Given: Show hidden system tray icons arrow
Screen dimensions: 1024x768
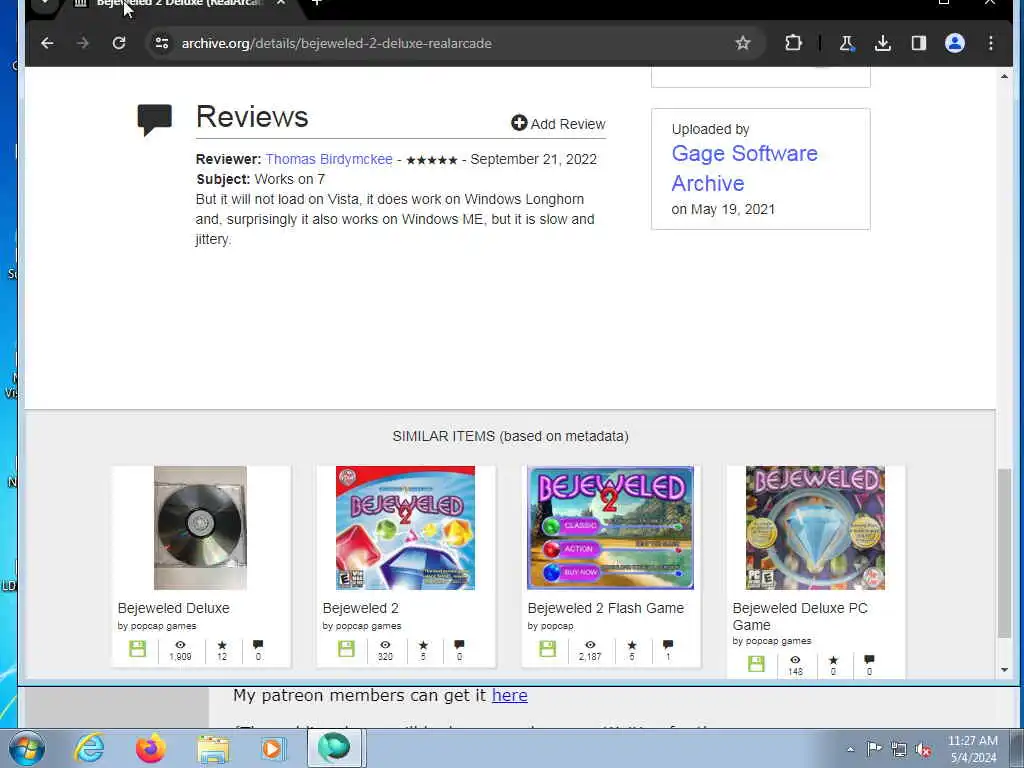Looking at the screenshot, I should pyautogui.click(x=850, y=749).
